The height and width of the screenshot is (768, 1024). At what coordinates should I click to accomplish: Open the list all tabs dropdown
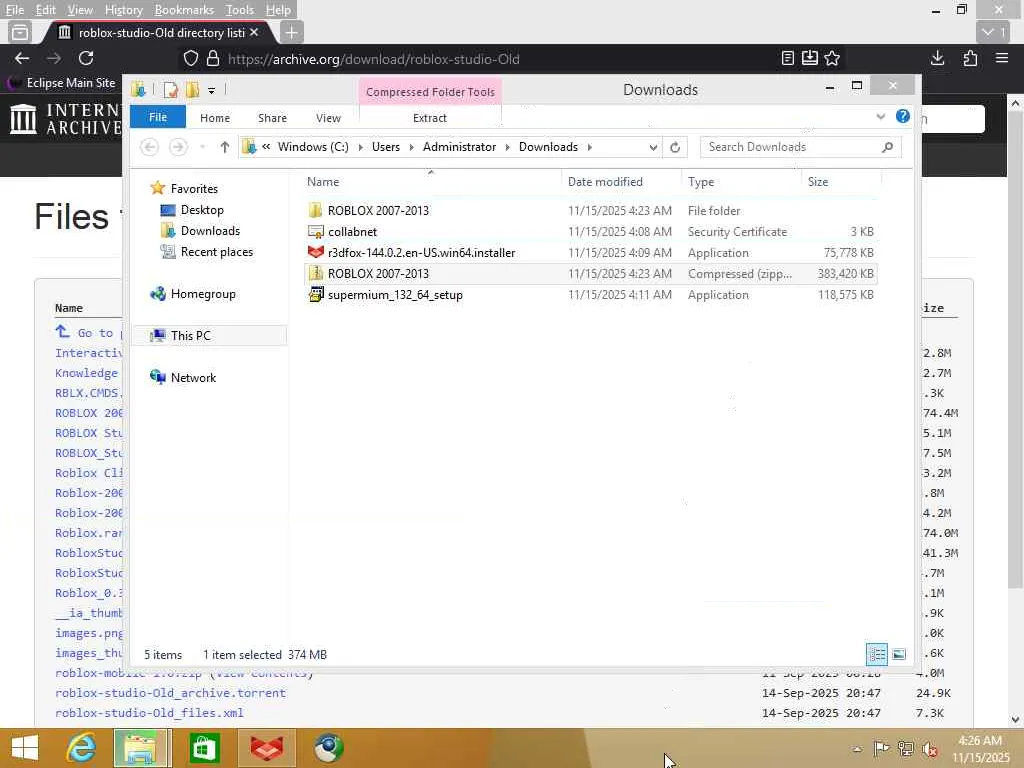(x=993, y=32)
